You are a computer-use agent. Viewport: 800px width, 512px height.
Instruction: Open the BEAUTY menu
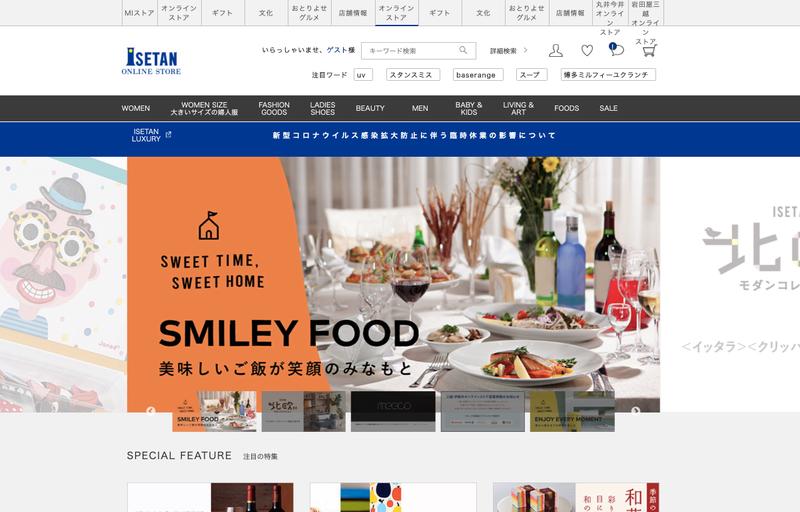[x=370, y=108]
